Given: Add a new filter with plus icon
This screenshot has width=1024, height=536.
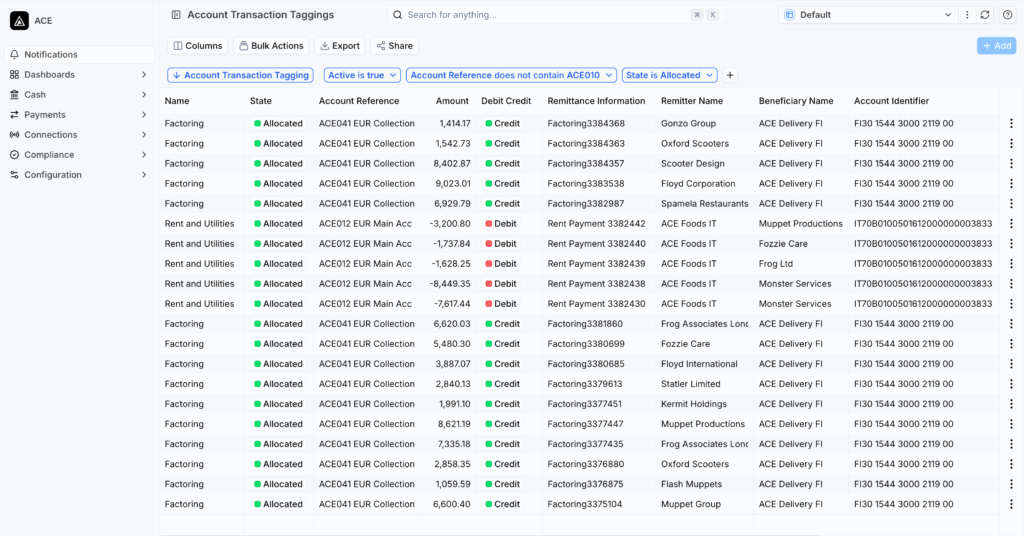Looking at the screenshot, I should tap(730, 75).
